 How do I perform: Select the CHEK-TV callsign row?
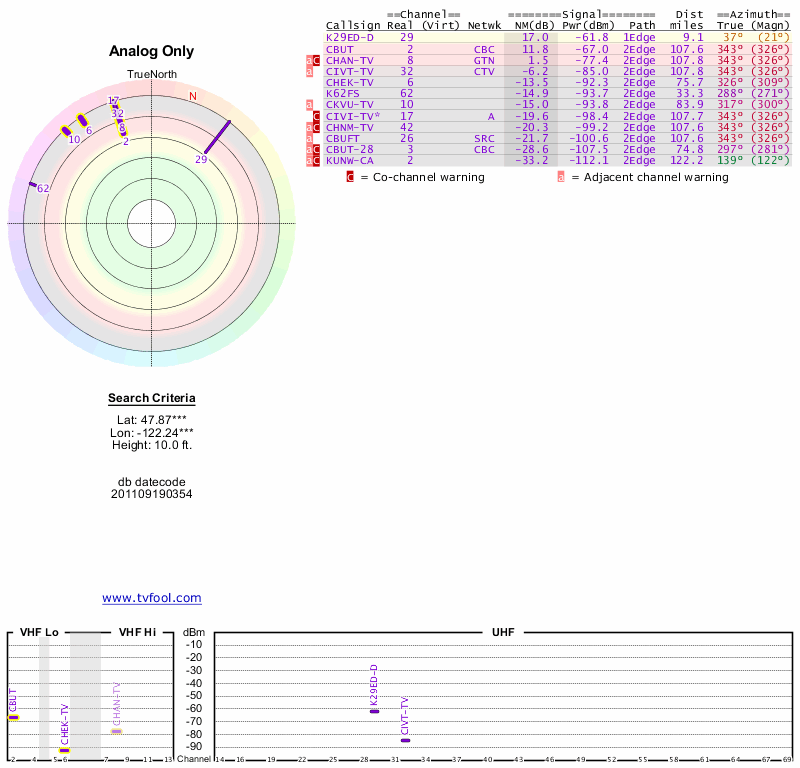click(x=350, y=83)
